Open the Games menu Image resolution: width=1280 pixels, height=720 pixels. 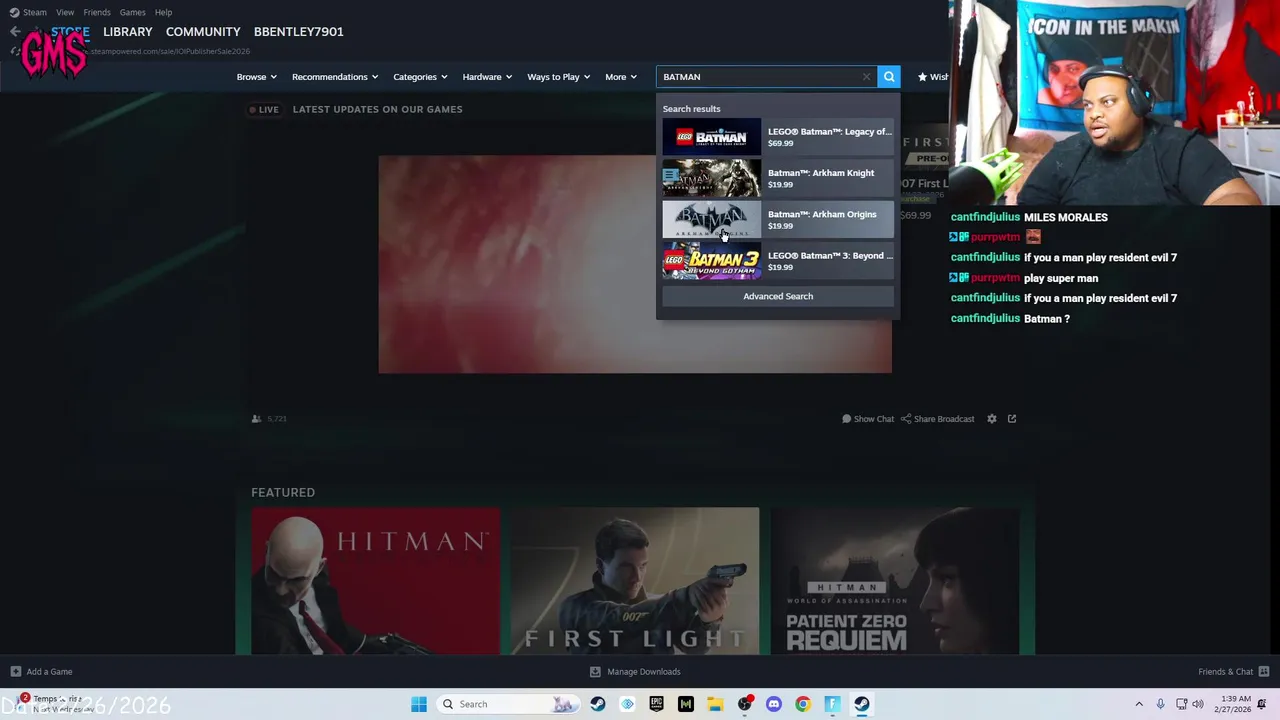coord(132,12)
